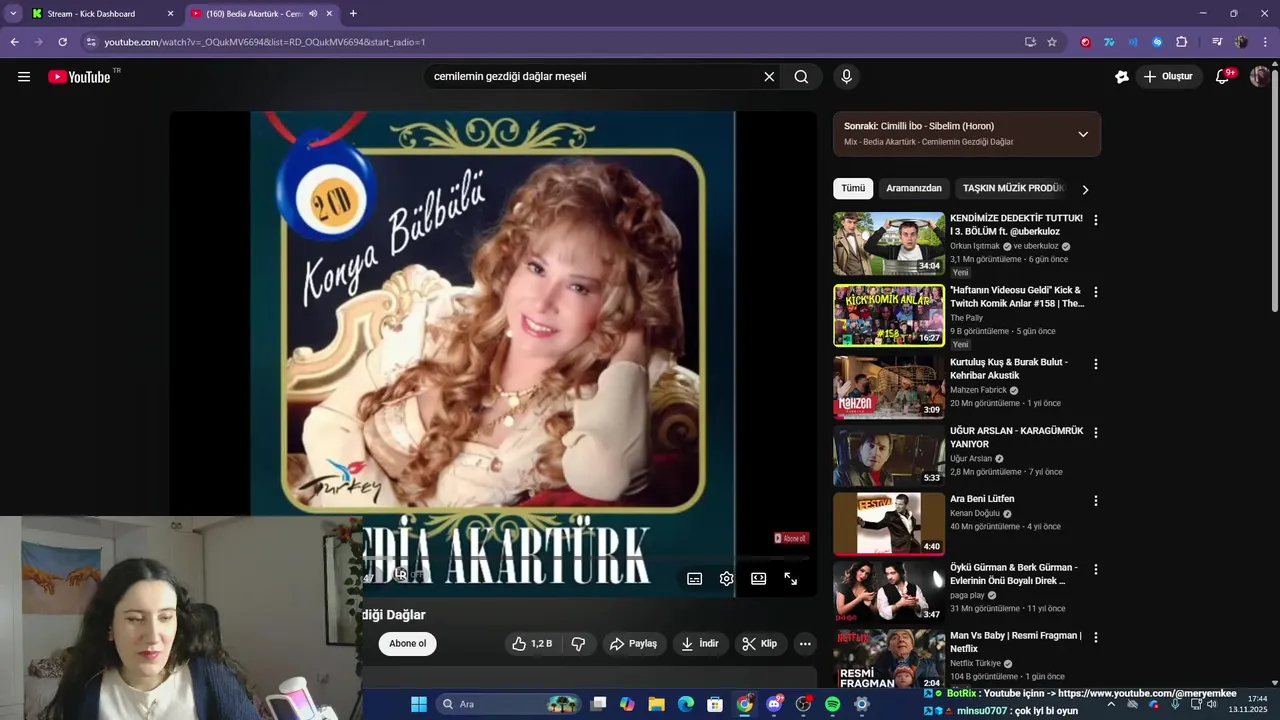The height and width of the screenshot is (720, 1280).
Task: Open options for Haftanın Videosu Geldi video
Action: coord(1096,292)
